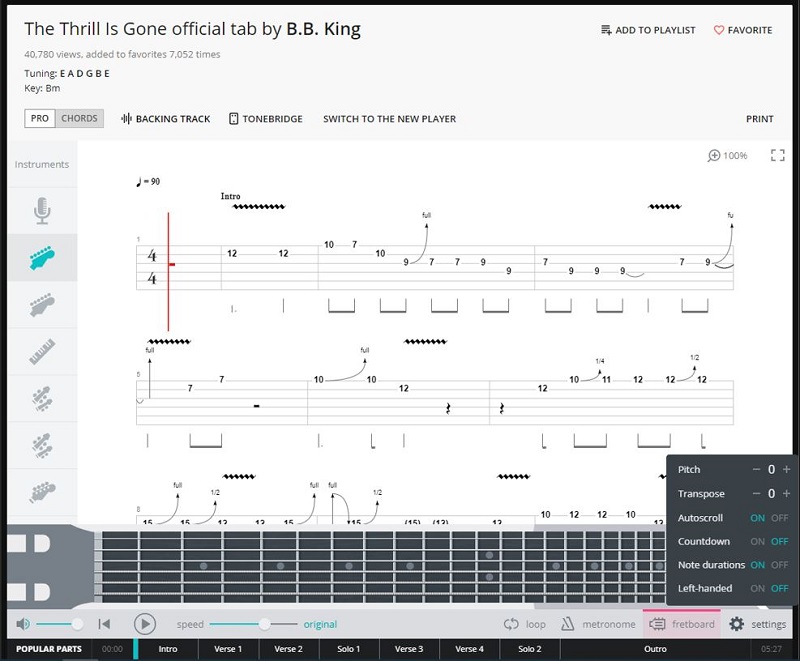Jump to the Verse 1 part
Image resolution: width=800 pixels, height=661 pixels.
(x=228, y=649)
